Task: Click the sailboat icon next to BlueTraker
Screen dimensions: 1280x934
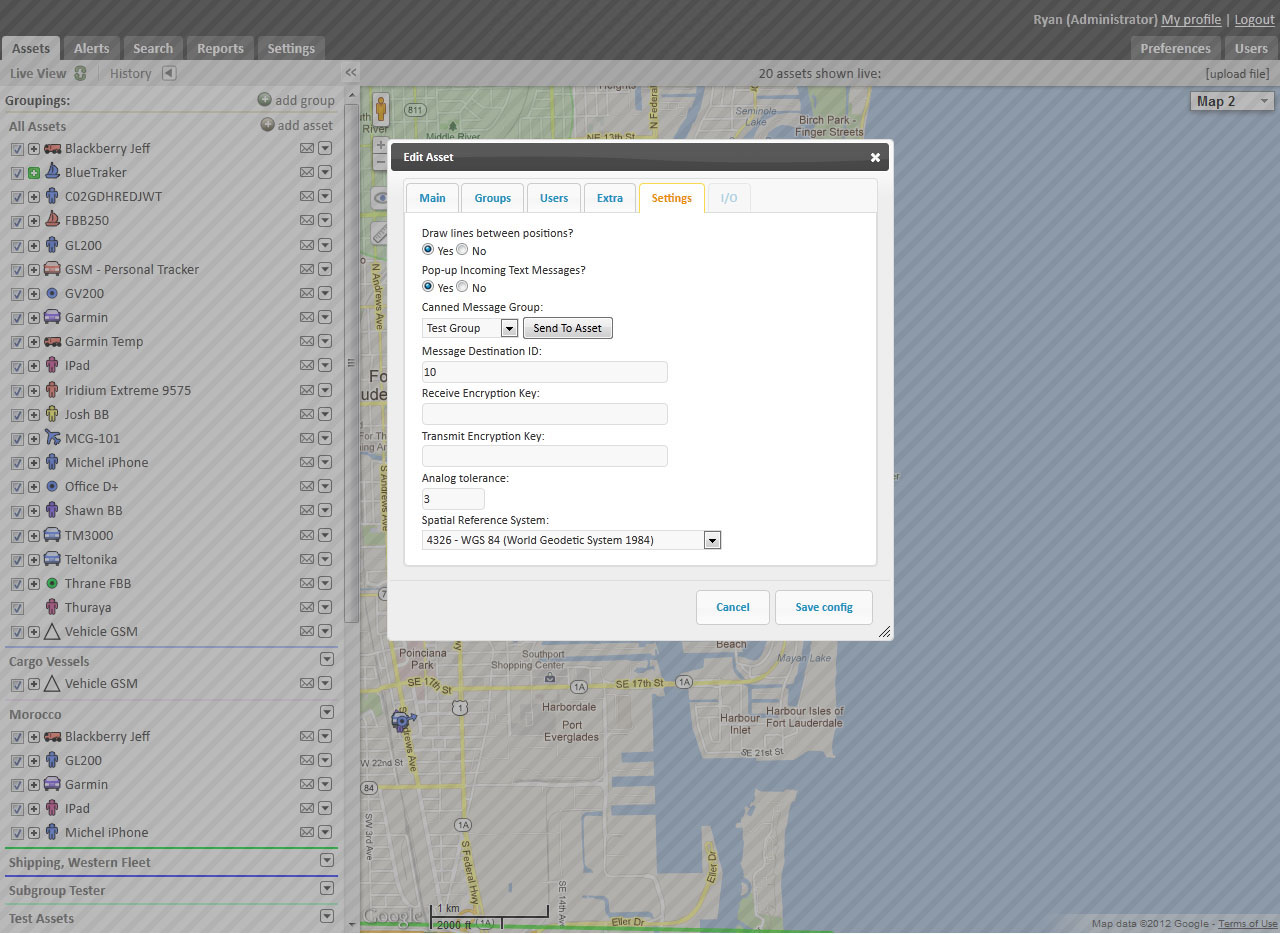Action: coord(52,172)
